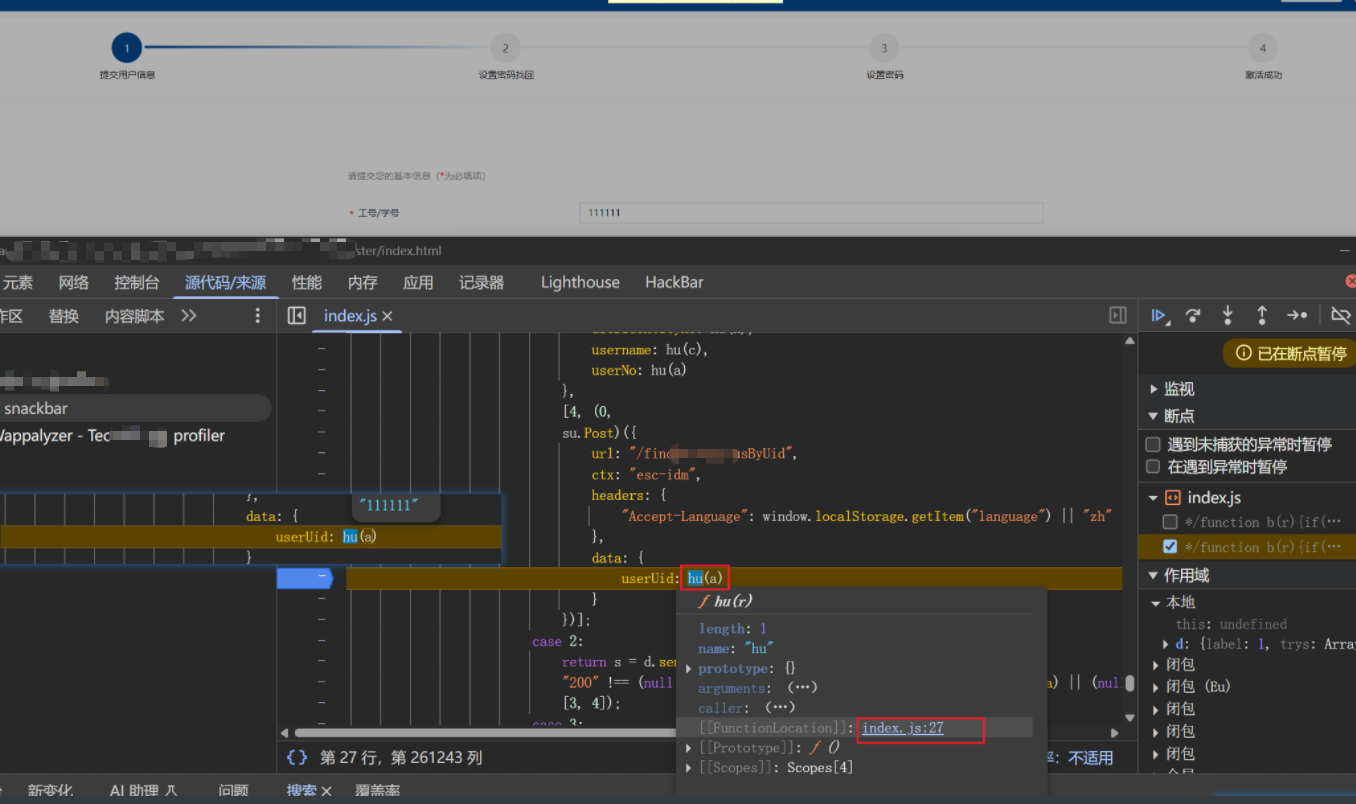Click step 2 circle 设置密码找回
The width and height of the screenshot is (1356, 804).
[505, 47]
